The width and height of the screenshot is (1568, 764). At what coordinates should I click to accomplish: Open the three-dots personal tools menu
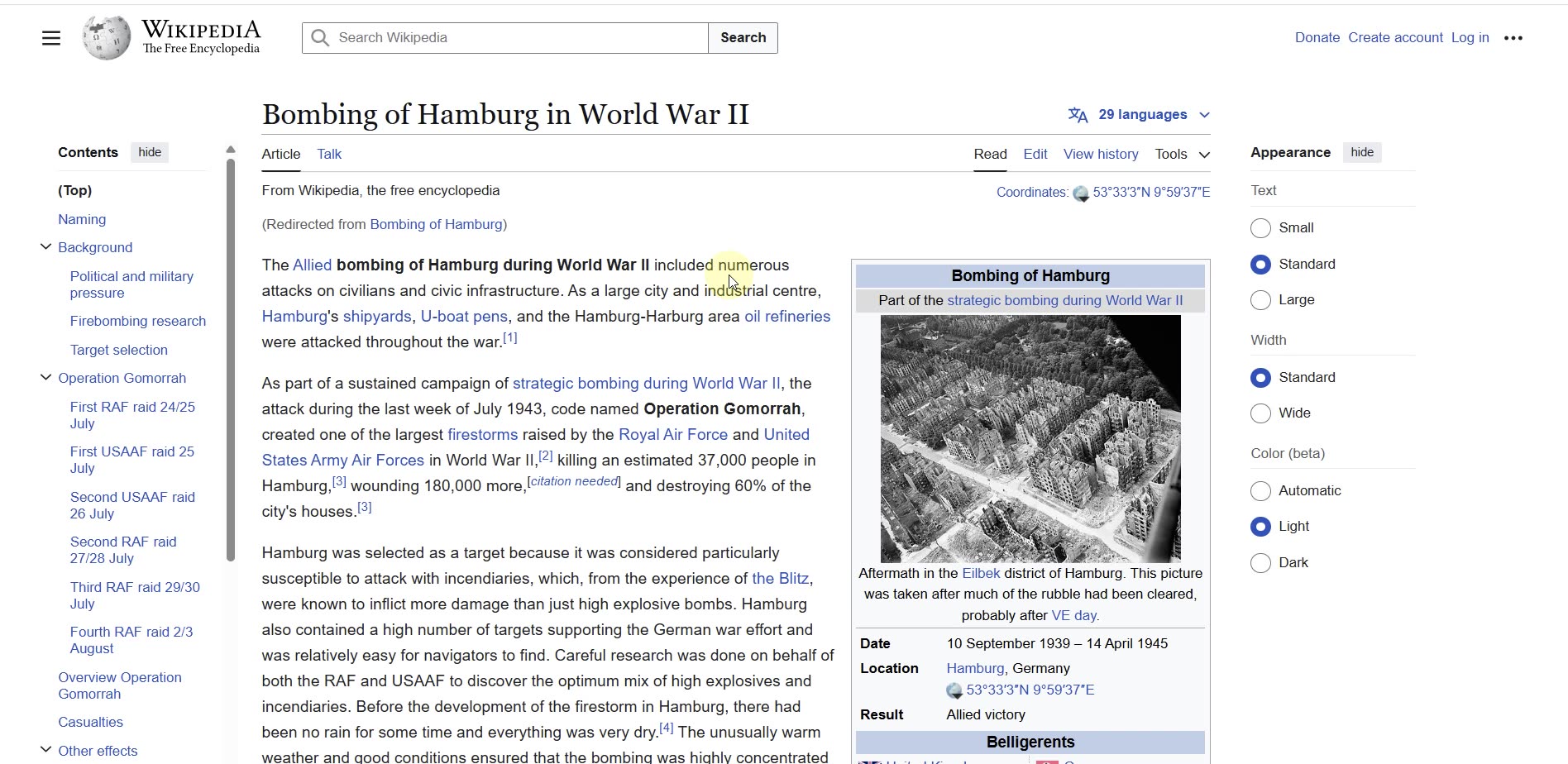click(1513, 38)
